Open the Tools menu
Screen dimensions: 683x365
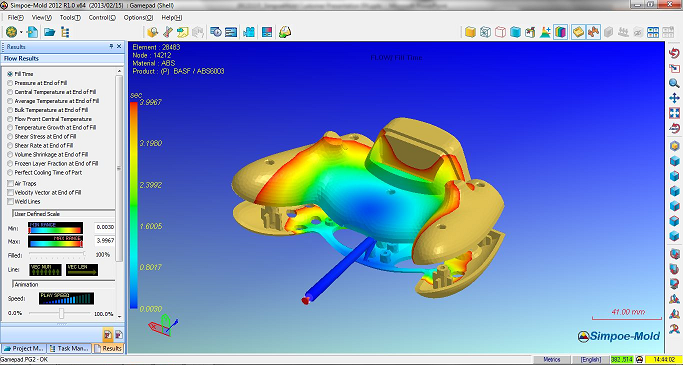(70, 17)
